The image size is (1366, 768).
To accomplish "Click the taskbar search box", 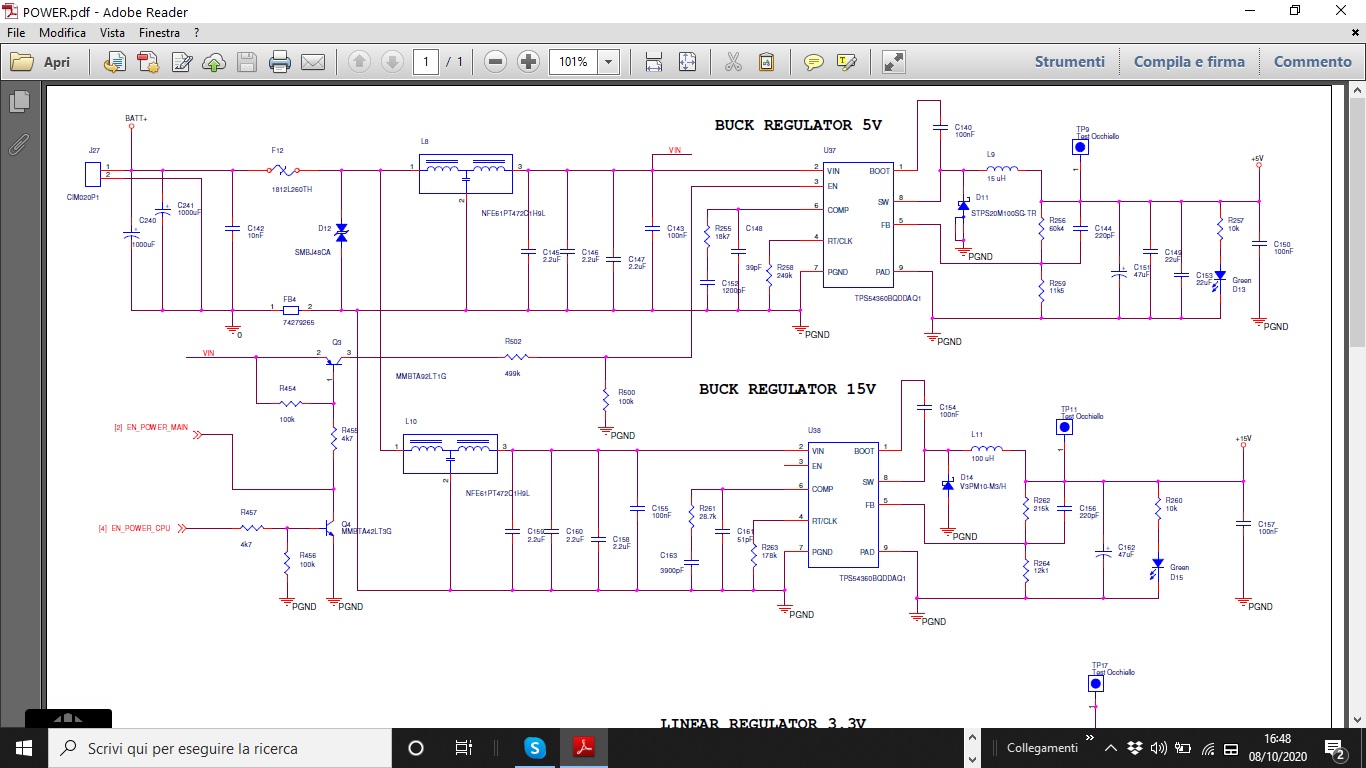I will 219,748.
